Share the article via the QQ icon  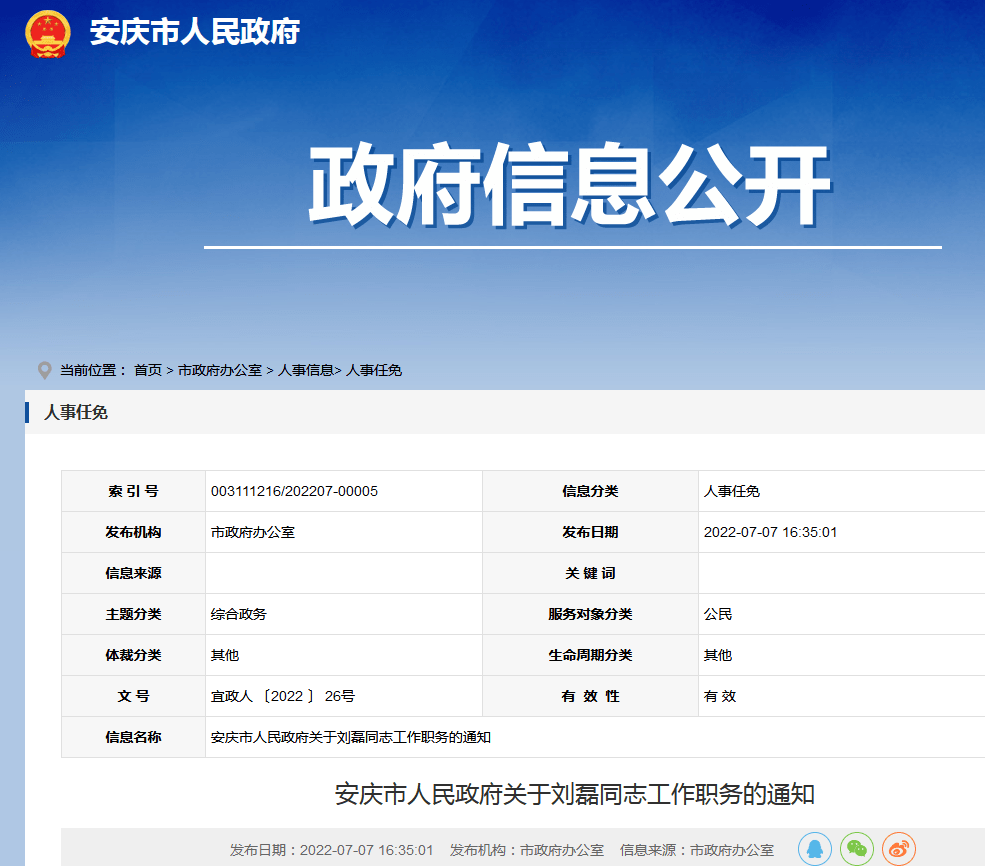click(815, 849)
